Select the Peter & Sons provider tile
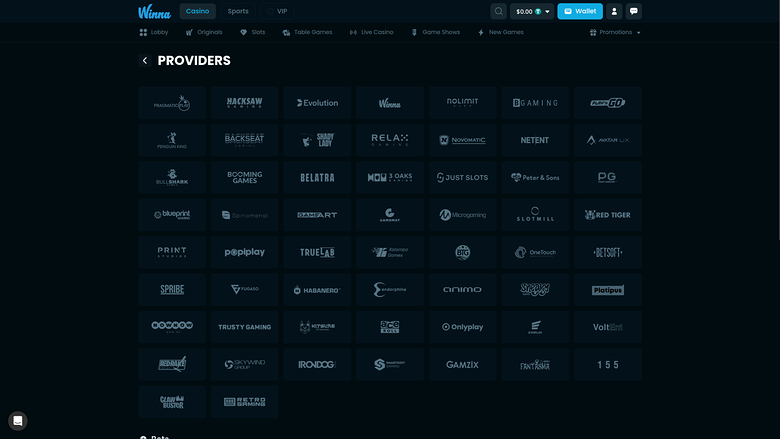The height and width of the screenshot is (439, 780). [535, 177]
